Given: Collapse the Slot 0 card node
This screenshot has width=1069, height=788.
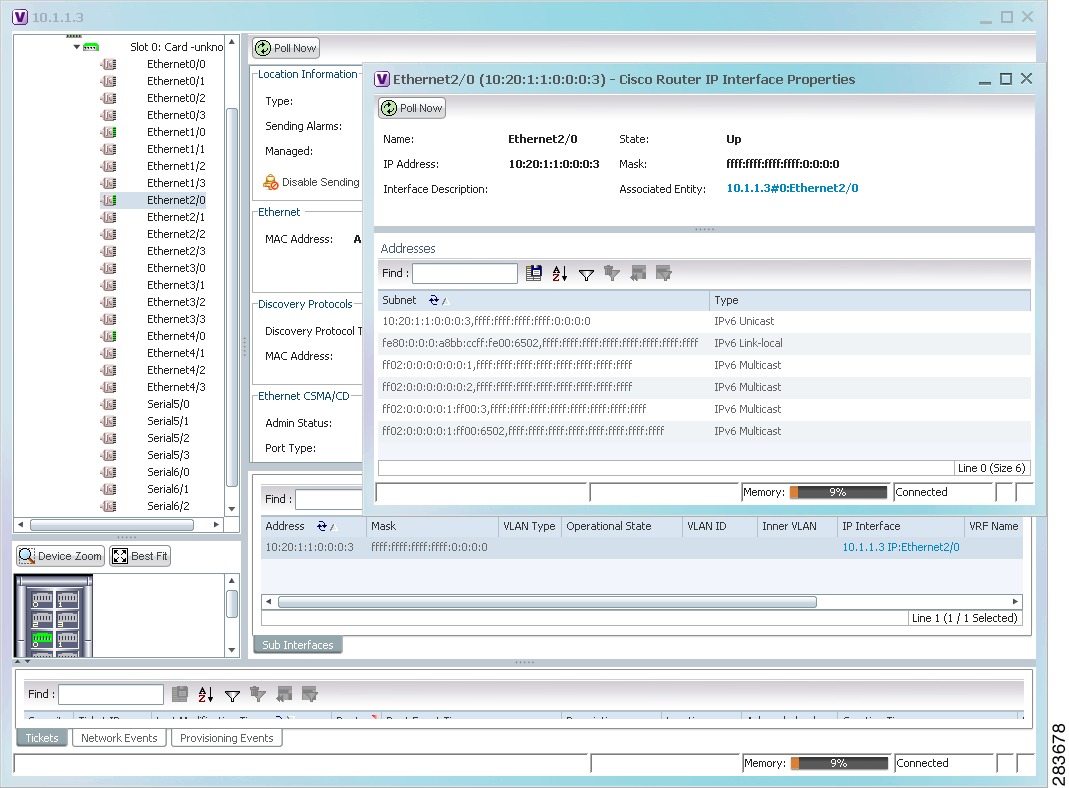Looking at the screenshot, I should (77, 47).
